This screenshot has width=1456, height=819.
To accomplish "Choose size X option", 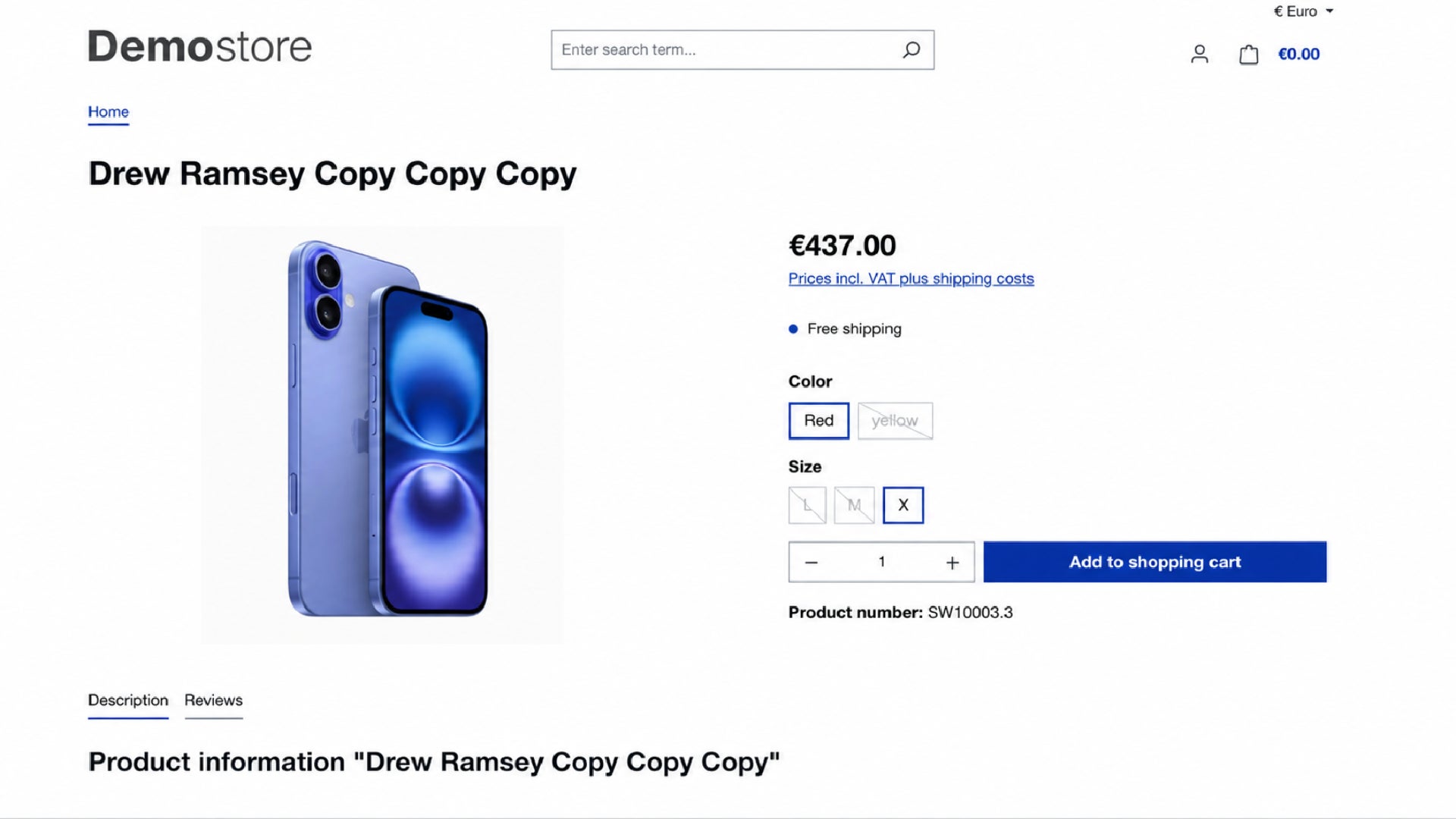I will pos(902,505).
